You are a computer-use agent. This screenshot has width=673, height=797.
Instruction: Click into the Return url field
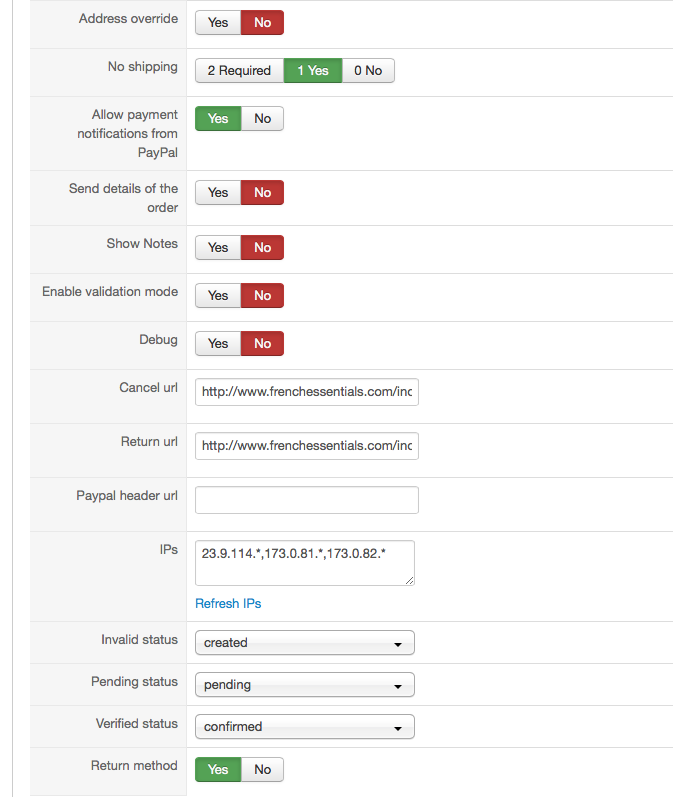[306, 447]
